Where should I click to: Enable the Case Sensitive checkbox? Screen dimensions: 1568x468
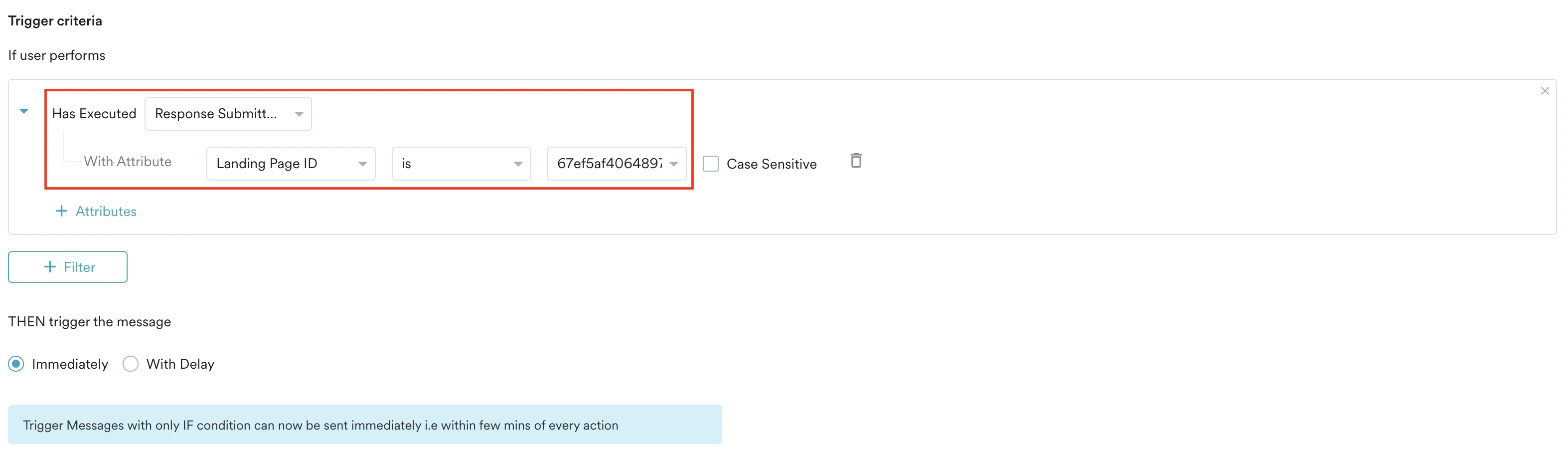[x=710, y=163]
